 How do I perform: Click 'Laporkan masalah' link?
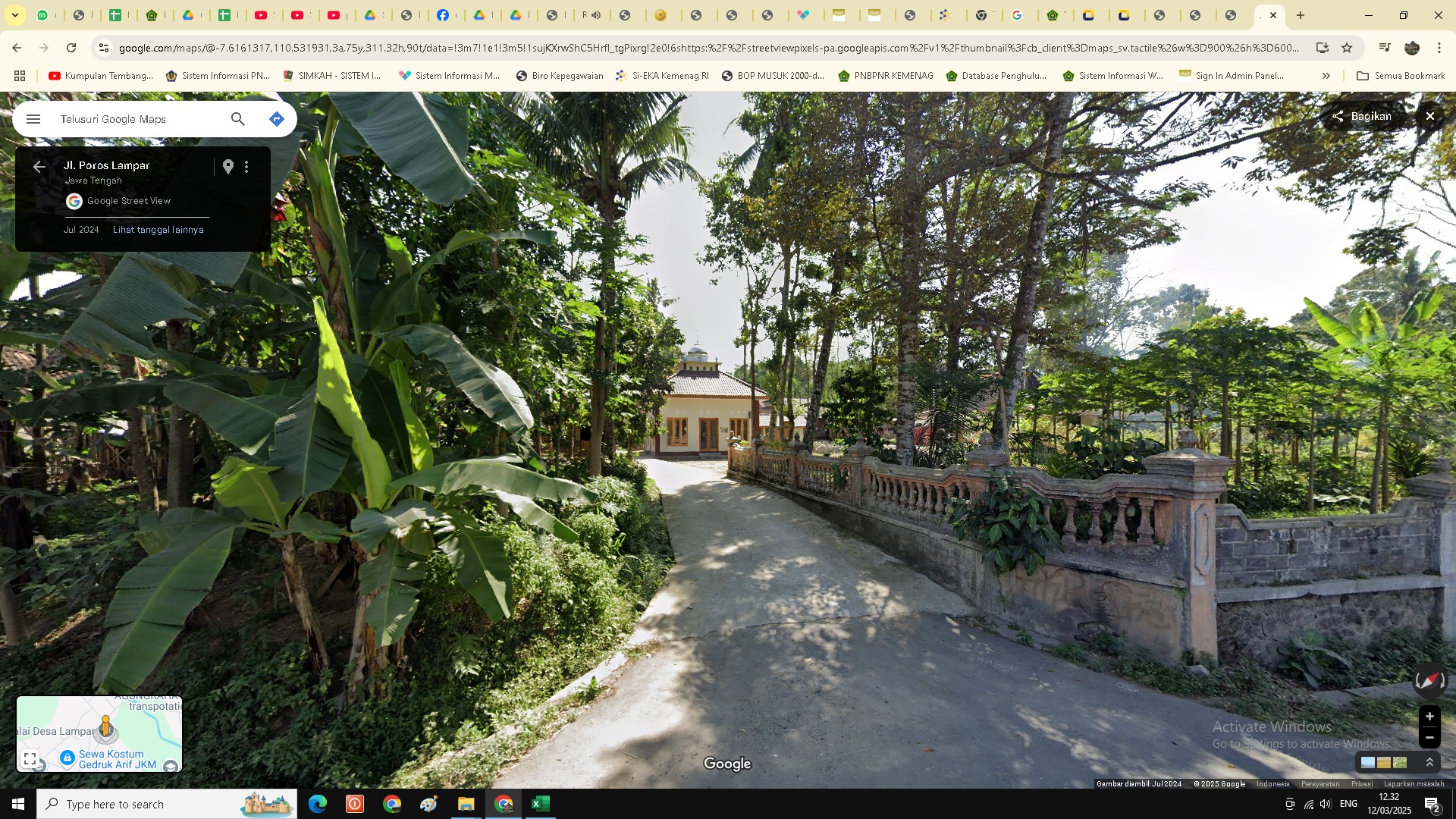point(1414,784)
